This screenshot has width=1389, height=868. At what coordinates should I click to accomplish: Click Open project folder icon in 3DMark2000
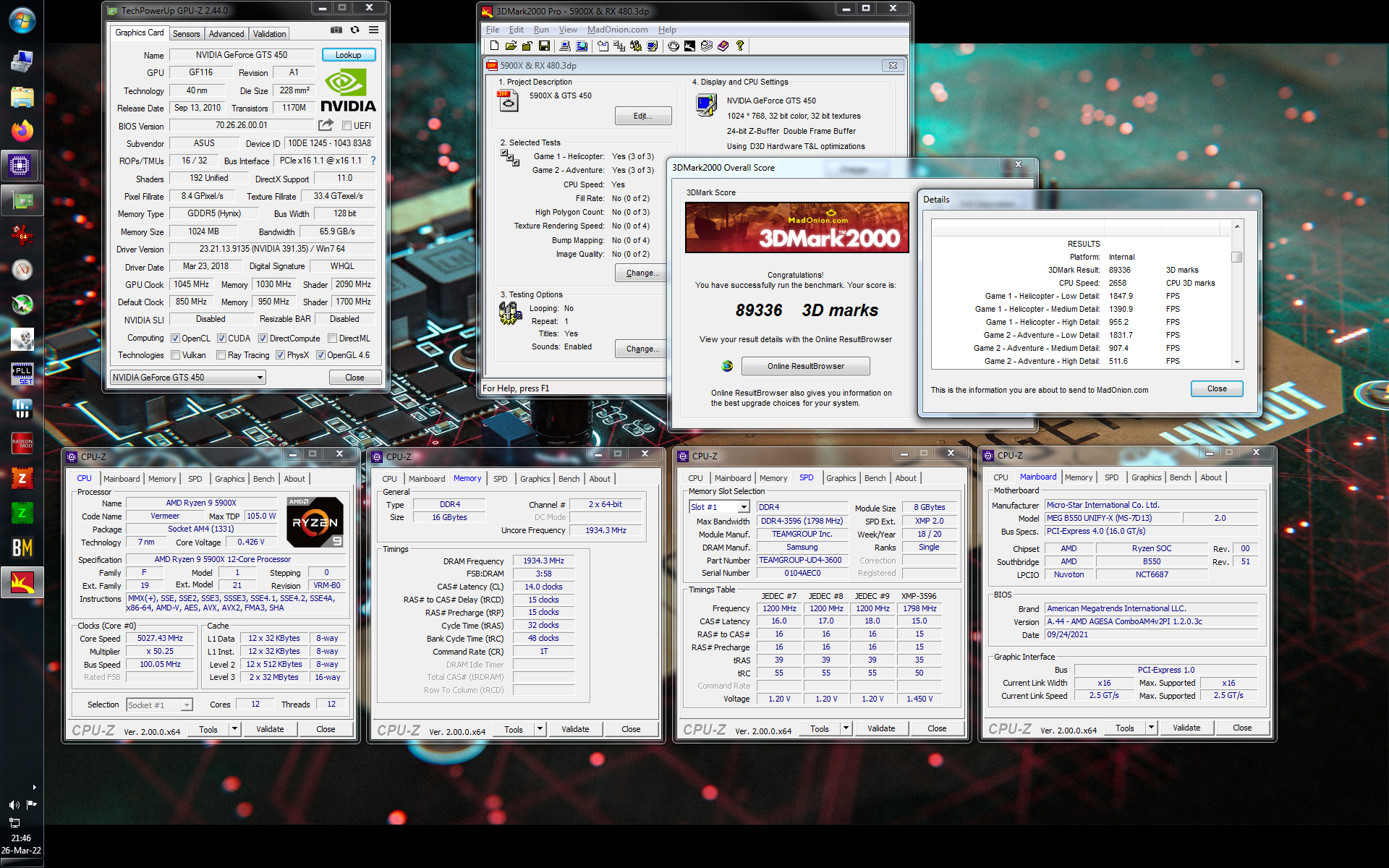[511, 46]
